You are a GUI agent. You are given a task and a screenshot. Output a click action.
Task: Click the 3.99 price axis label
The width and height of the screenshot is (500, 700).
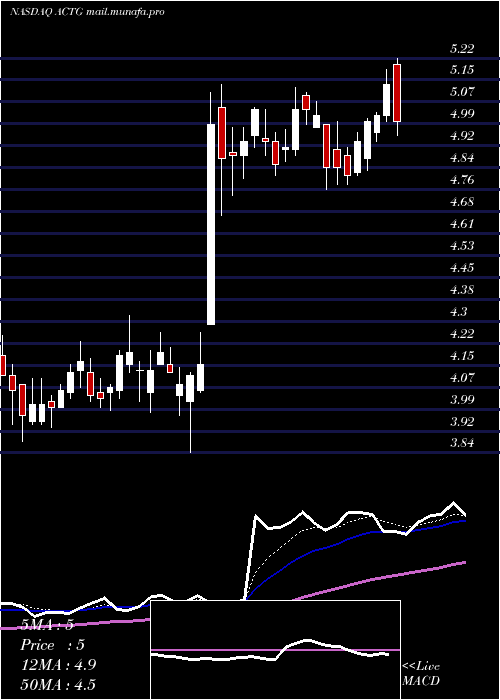462,400
